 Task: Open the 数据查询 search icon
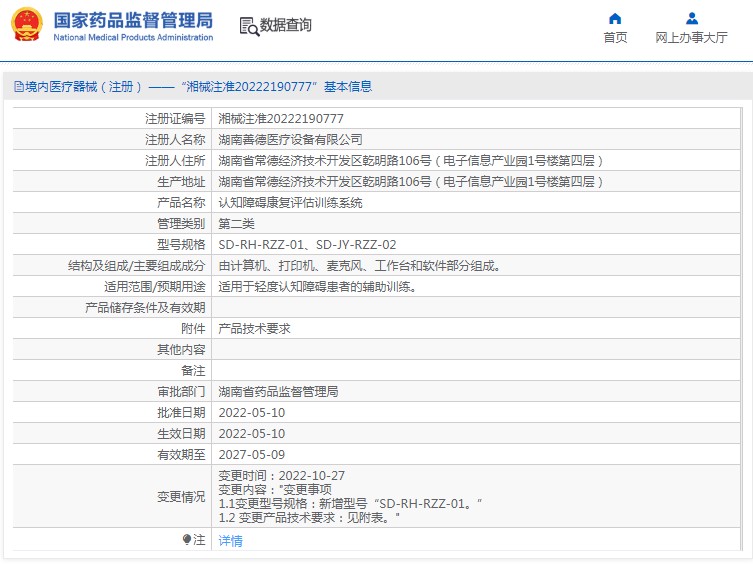[249, 26]
